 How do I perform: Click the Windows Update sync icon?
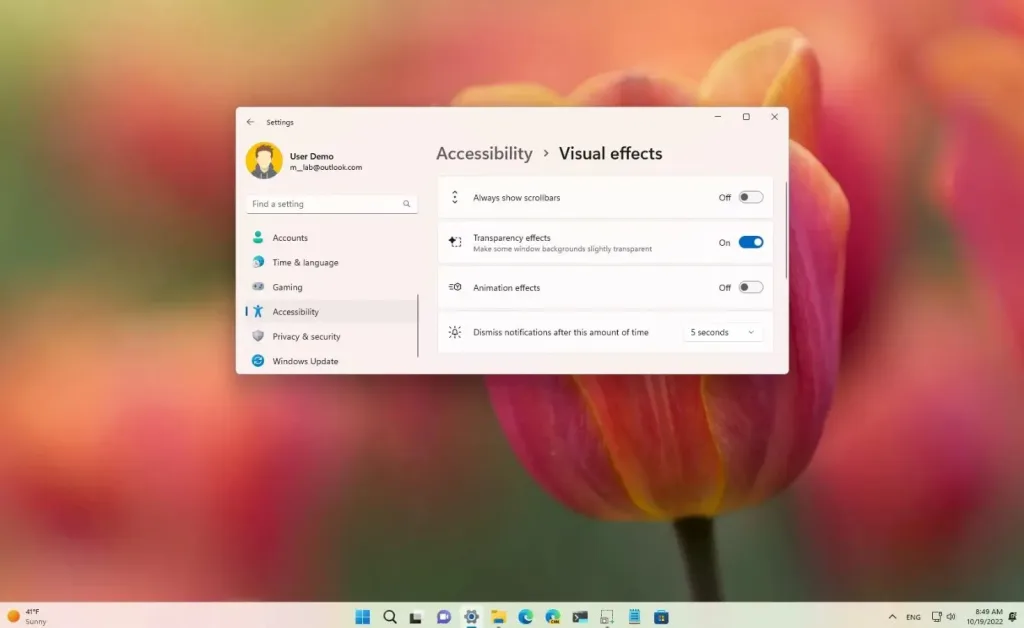[258, 361]
